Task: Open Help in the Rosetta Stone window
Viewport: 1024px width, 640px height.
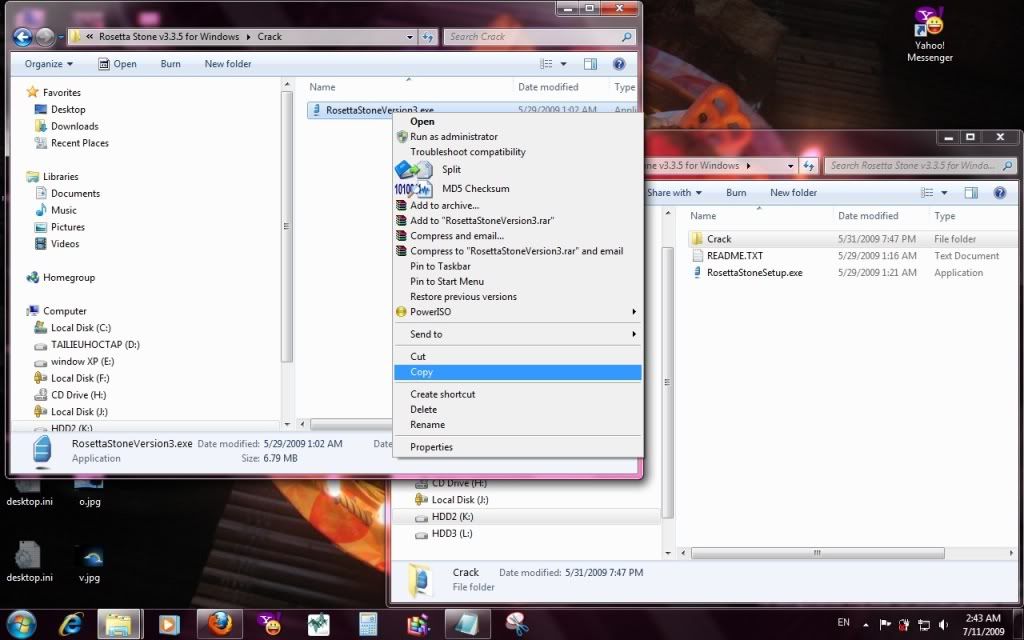Action: [999, 193]
